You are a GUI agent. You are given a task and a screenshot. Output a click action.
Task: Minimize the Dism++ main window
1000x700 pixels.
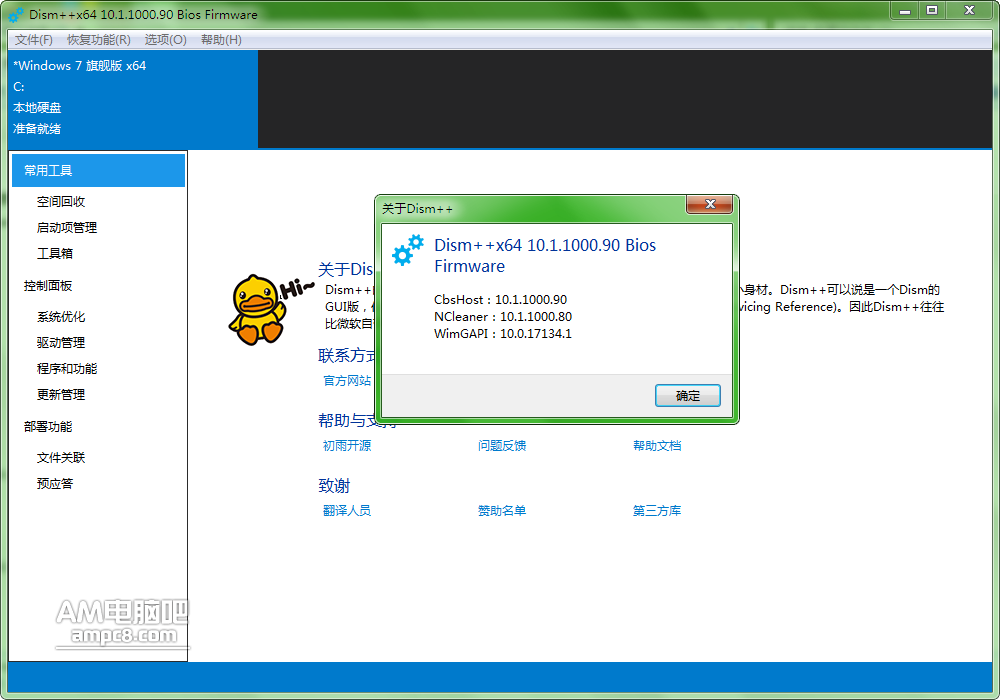tap(904, 10)
